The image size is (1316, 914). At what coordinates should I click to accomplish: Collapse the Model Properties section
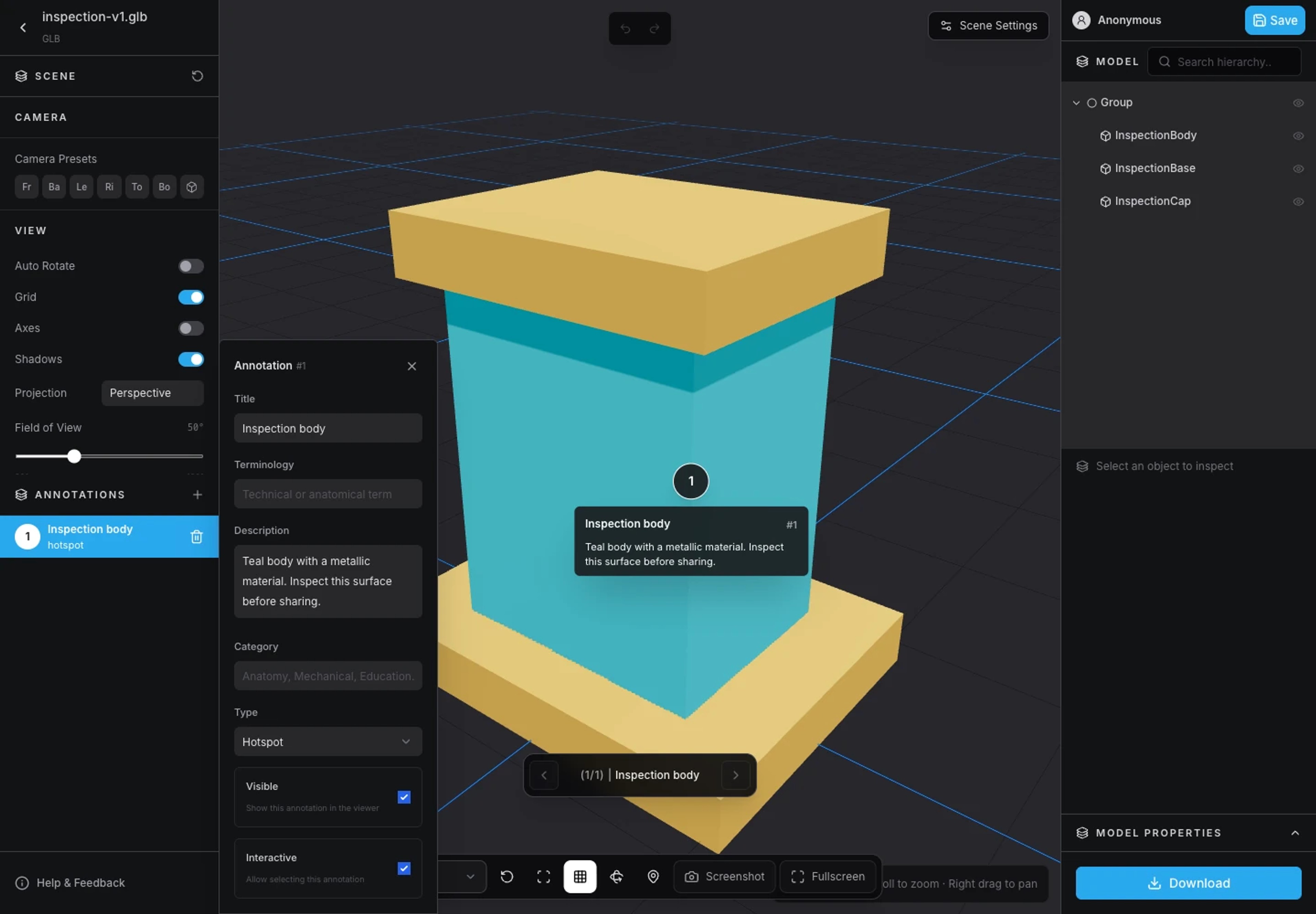tap(1295, 833)
